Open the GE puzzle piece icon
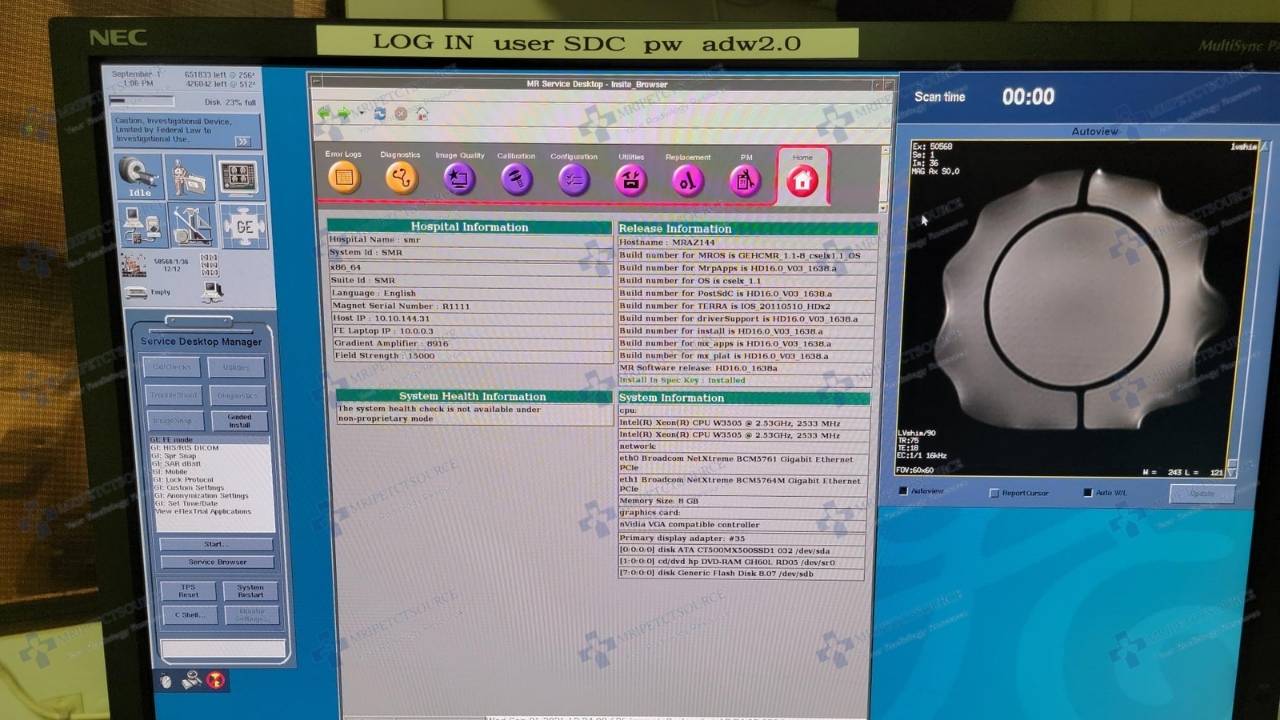 click(244, 226)
